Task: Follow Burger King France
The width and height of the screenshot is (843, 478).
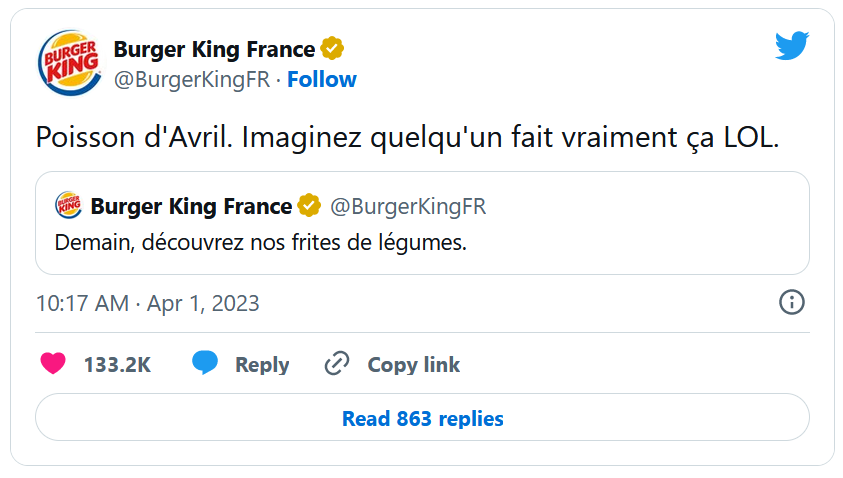Action: [x=322, y=80]
